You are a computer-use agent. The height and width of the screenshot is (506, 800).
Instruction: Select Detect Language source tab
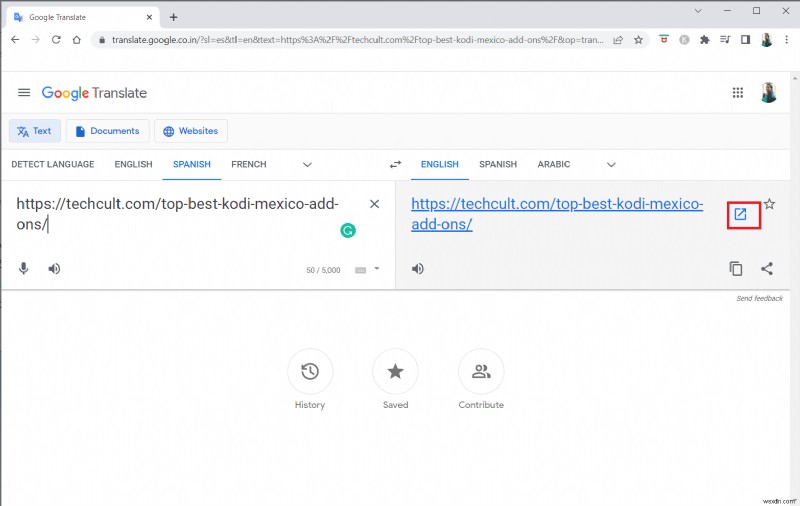coord(53,164)
